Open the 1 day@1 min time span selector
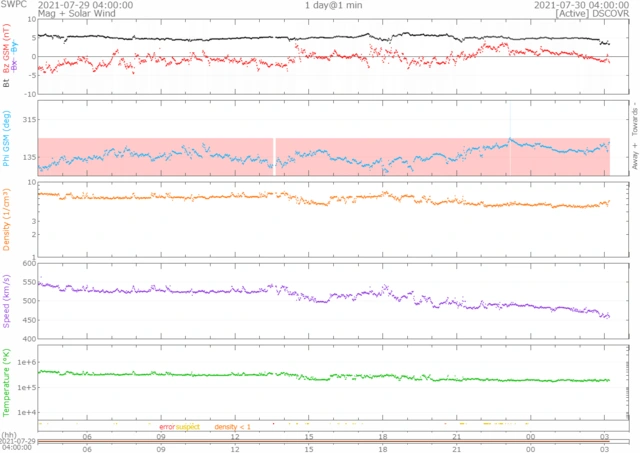640x453 pixels. (x=338, y=5)
